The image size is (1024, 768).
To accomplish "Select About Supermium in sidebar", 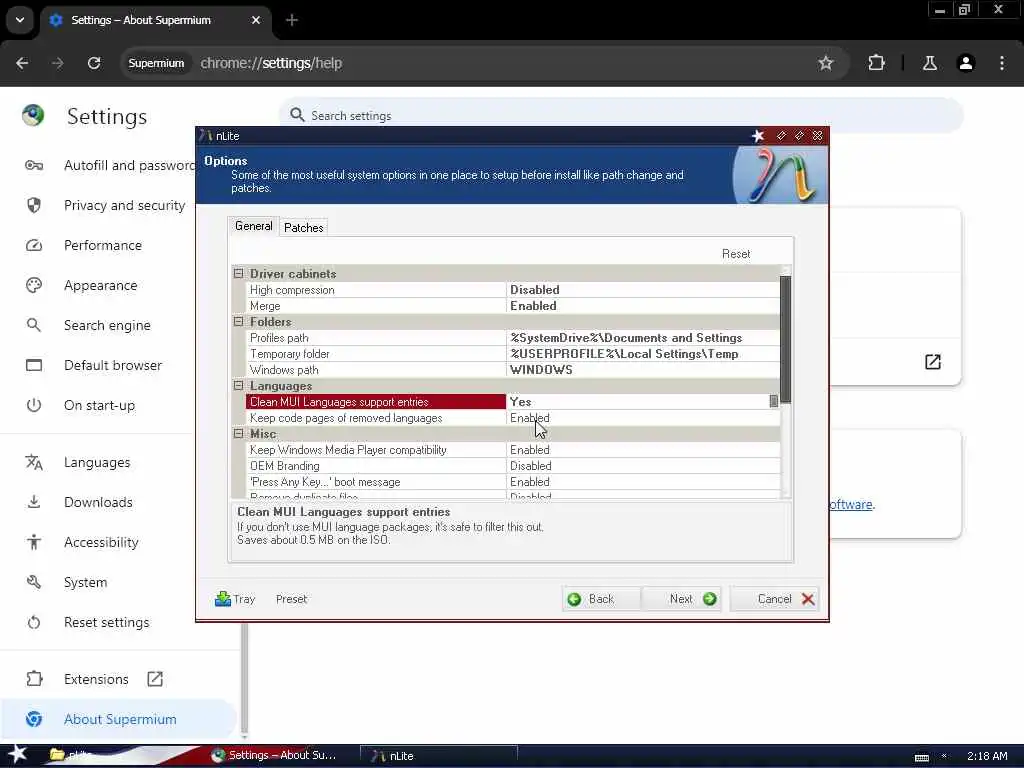I will 119,719.
